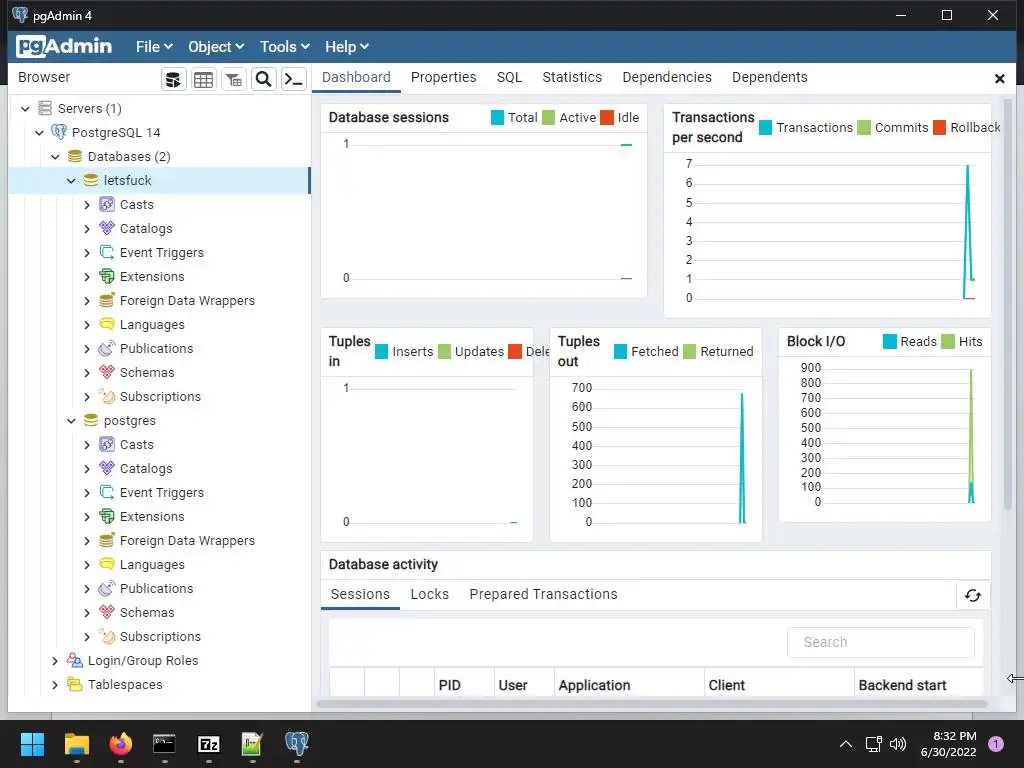This screenshot has height=768, width=1024.
Task: Expand Extensions under the postgres database
Action: pos(87,517)
